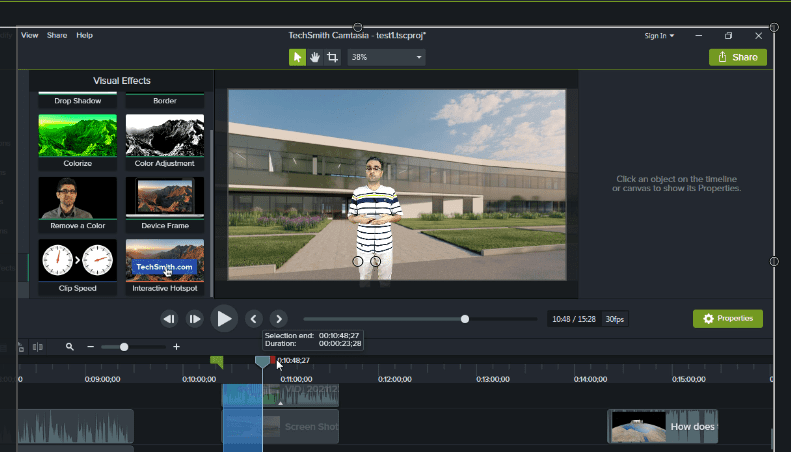Click the 0:13:00;00 ruler label
The image size is (791, 452).
492,379
